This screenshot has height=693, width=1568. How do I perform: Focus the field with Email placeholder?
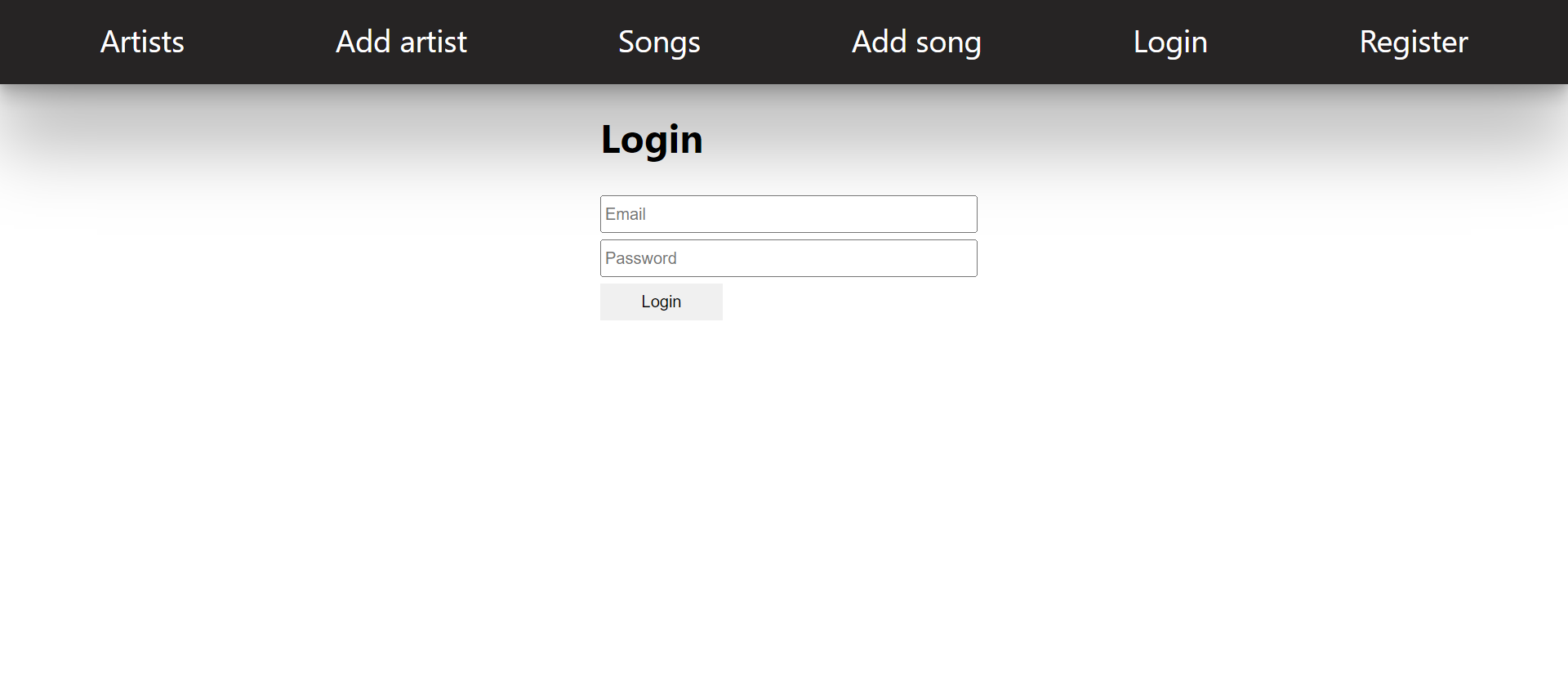pos(787,213)
